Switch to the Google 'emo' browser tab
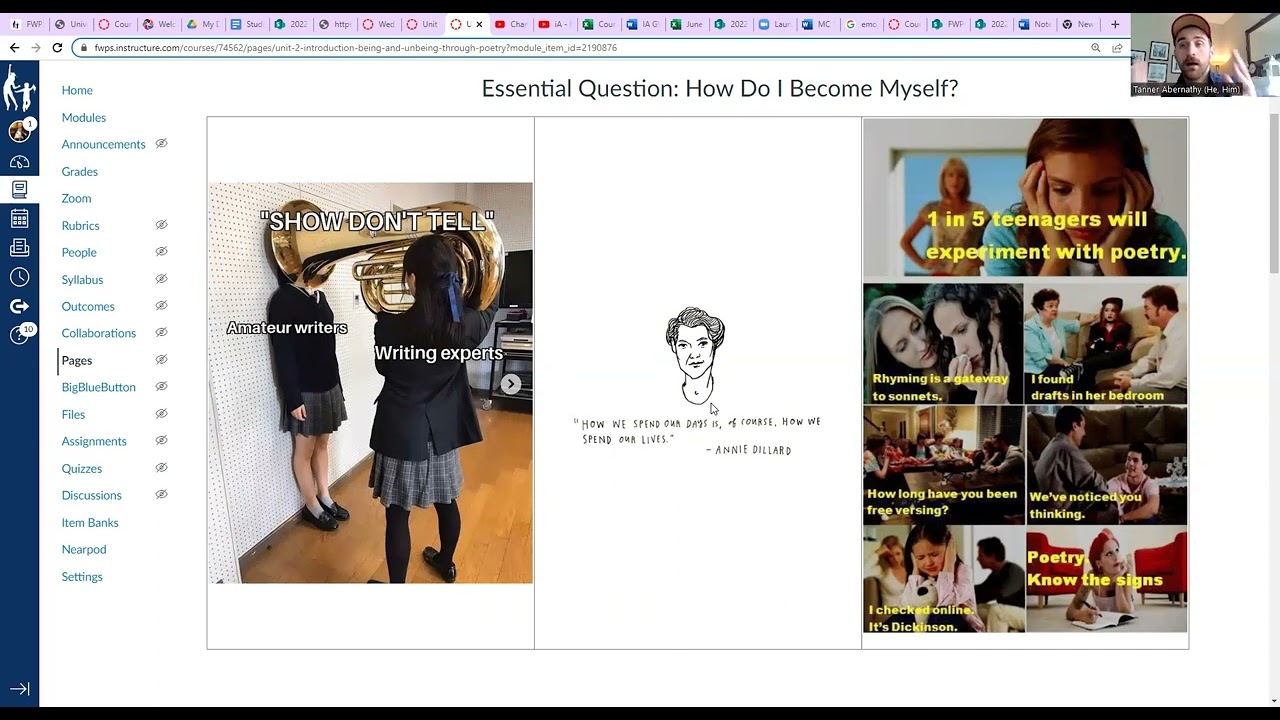The width and height of the screenshot is (1280, 720). click(x=861, y=24)
